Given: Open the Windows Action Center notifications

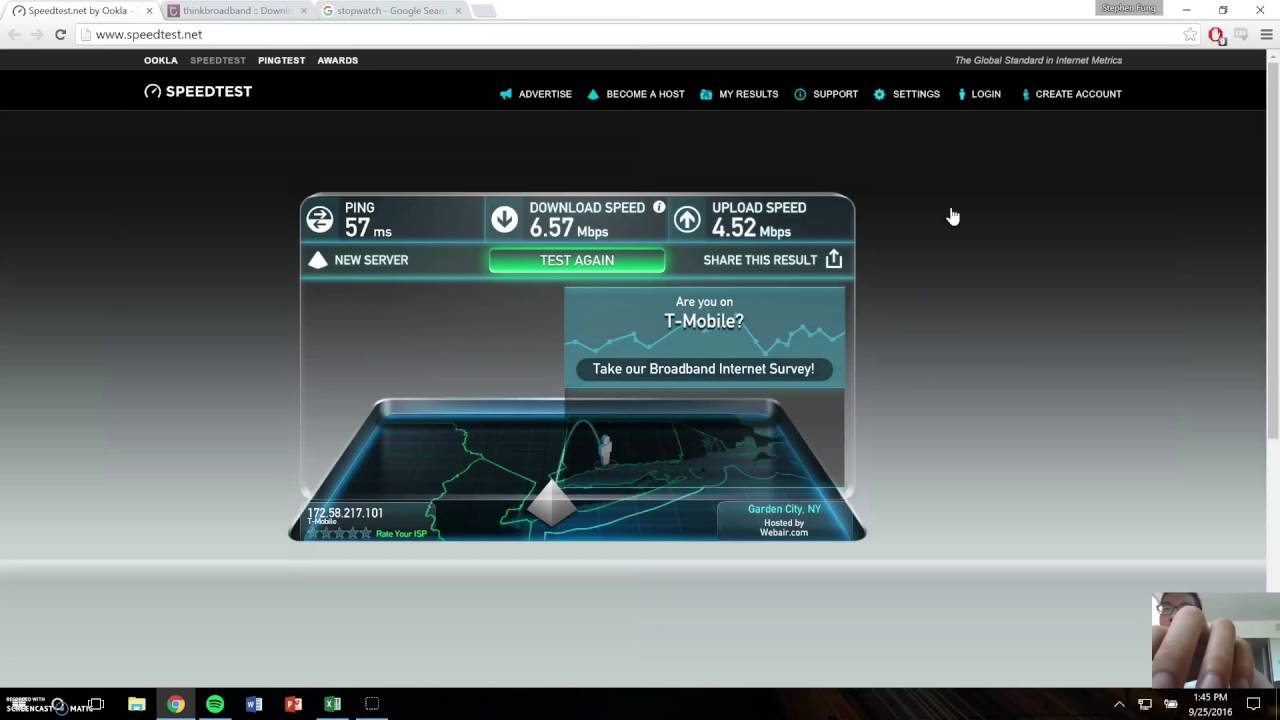Looking at the screenshot, I should (1253, 704).
